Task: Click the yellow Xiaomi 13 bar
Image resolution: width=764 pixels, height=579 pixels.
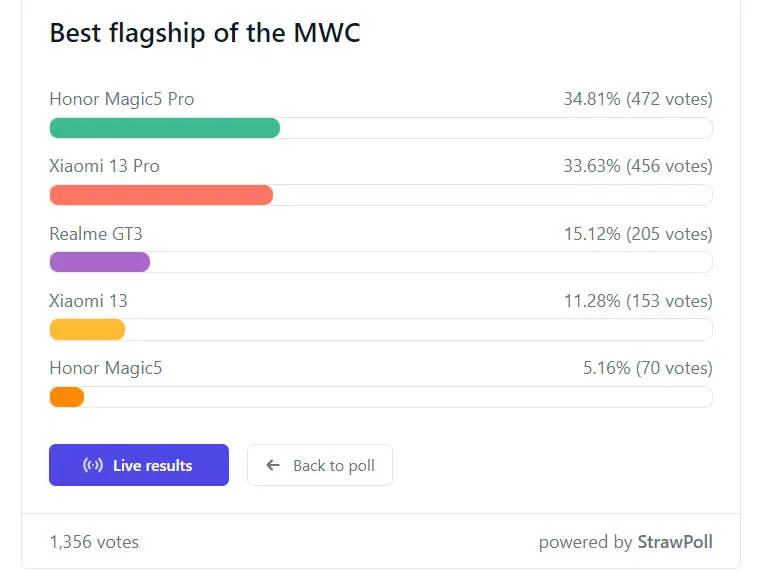Action: pos(87,329)
